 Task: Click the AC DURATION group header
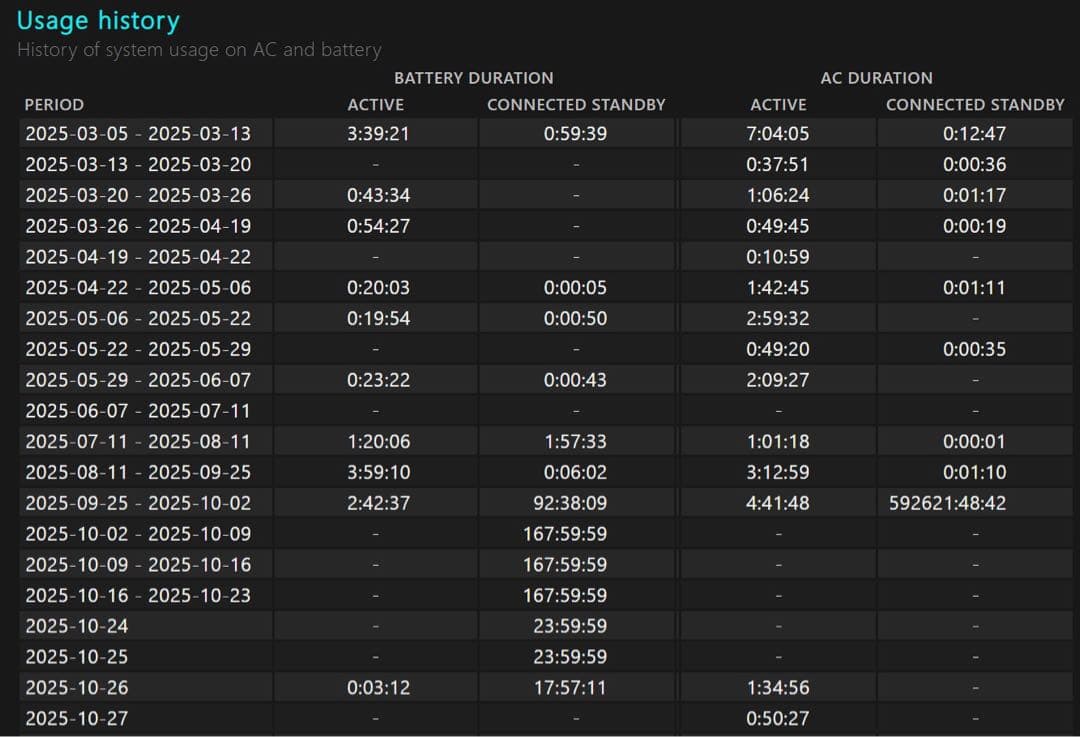[x=876, y=78]
